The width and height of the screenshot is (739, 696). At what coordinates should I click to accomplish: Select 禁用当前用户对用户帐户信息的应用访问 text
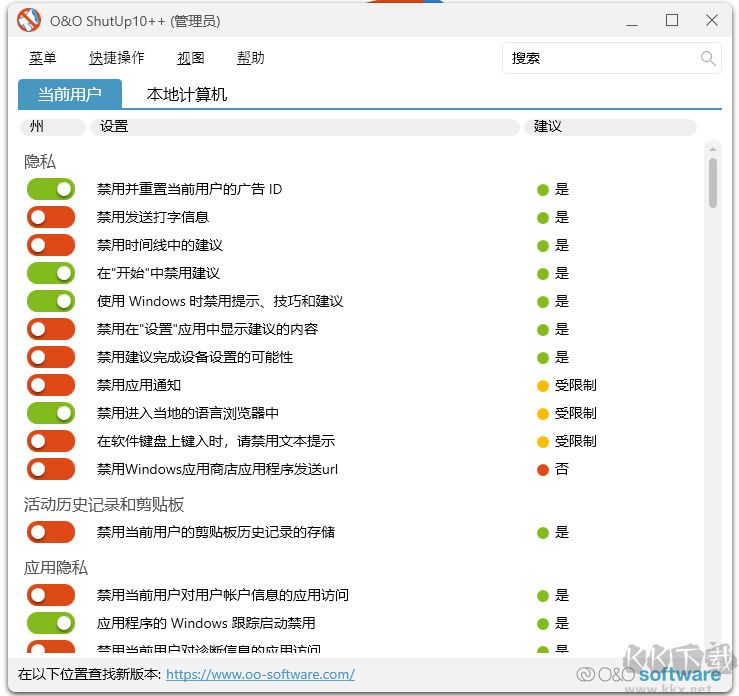pos(222,595)
